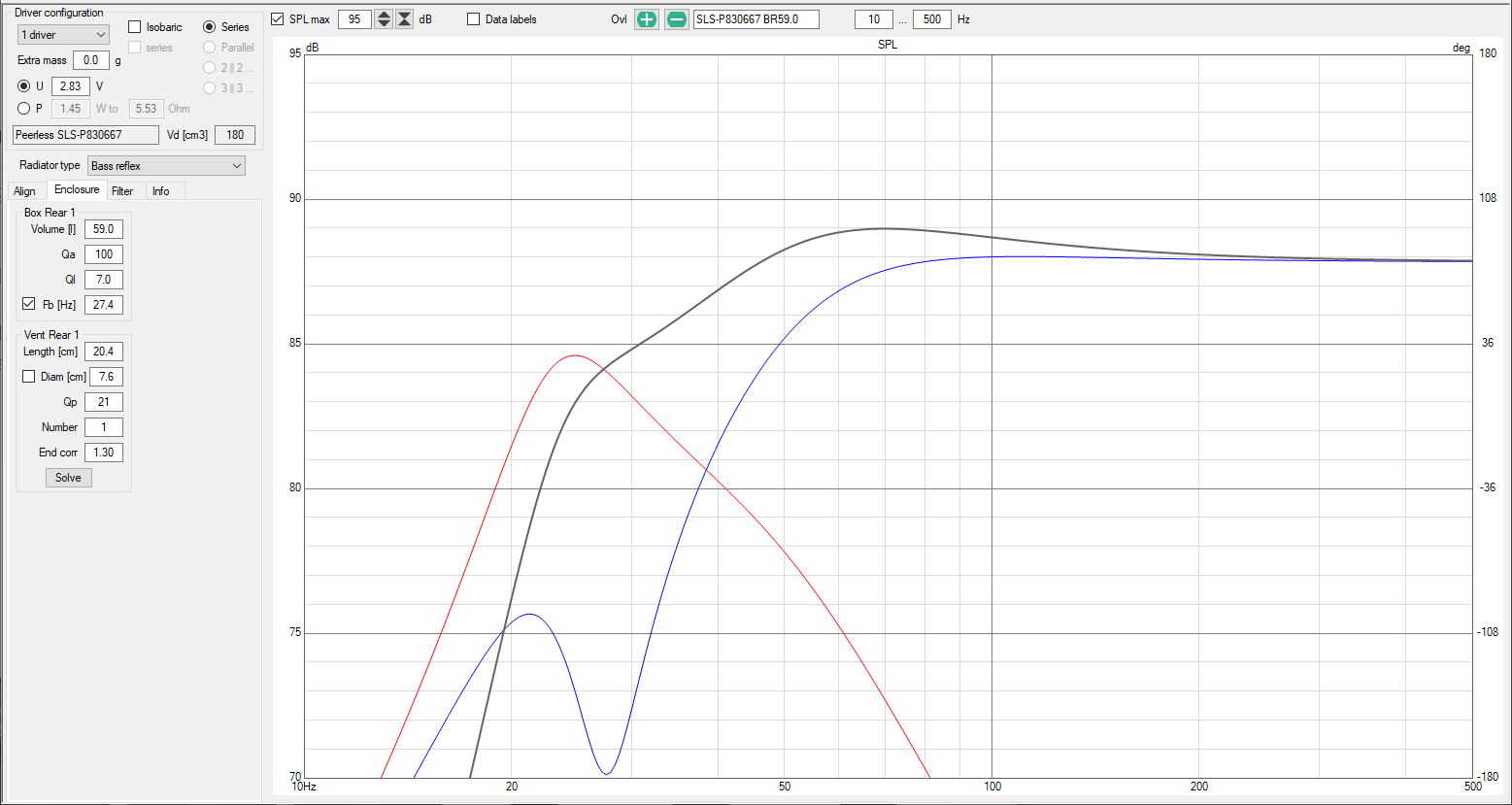Switch to the Align tab

(24, 191)
